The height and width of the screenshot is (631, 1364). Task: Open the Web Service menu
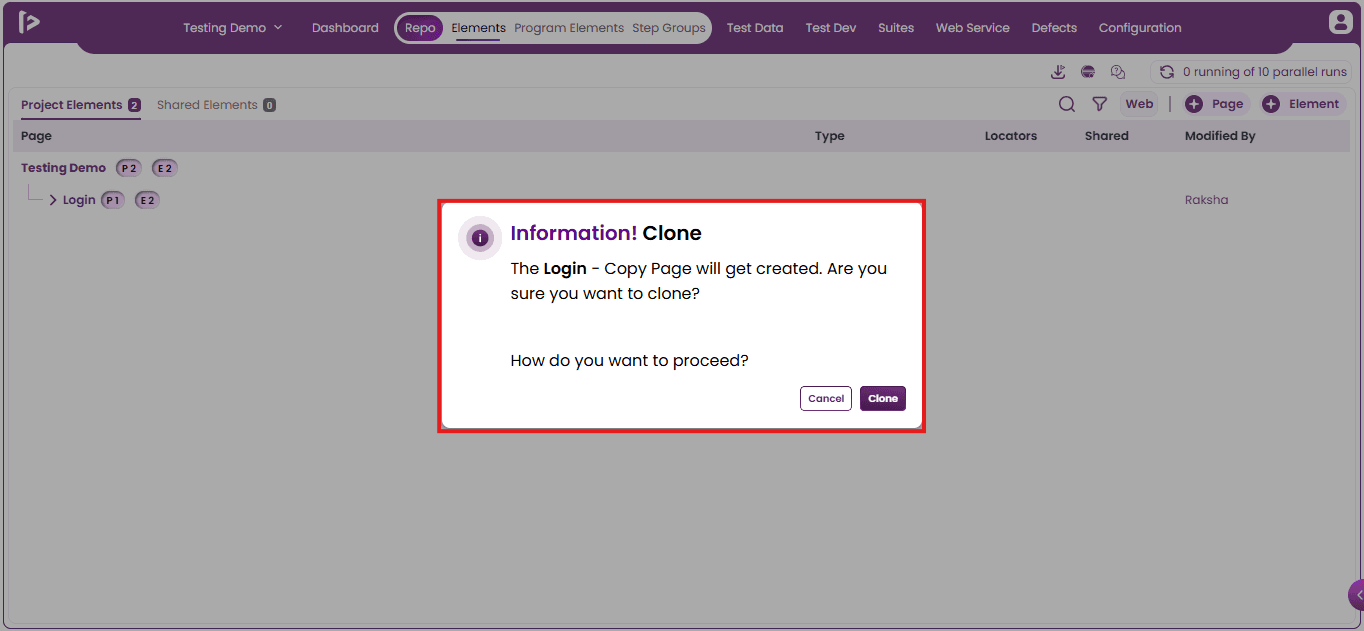pyautogui.click(x=973, y=28)
